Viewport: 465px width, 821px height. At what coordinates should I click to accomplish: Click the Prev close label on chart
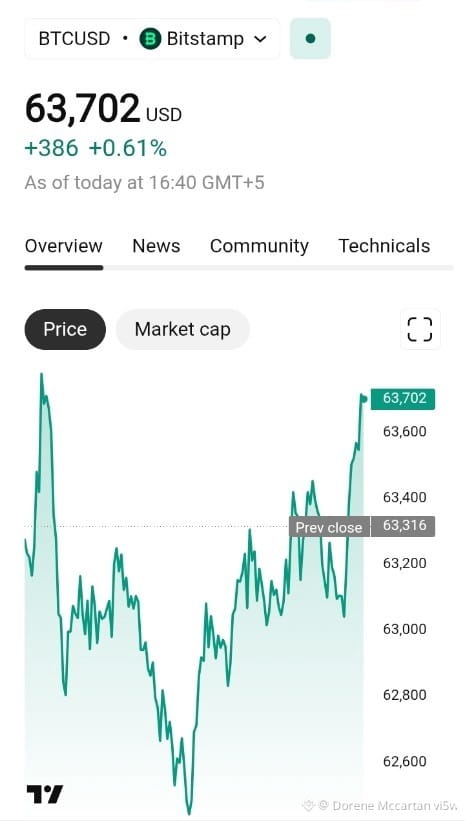[x=329, y=527]
